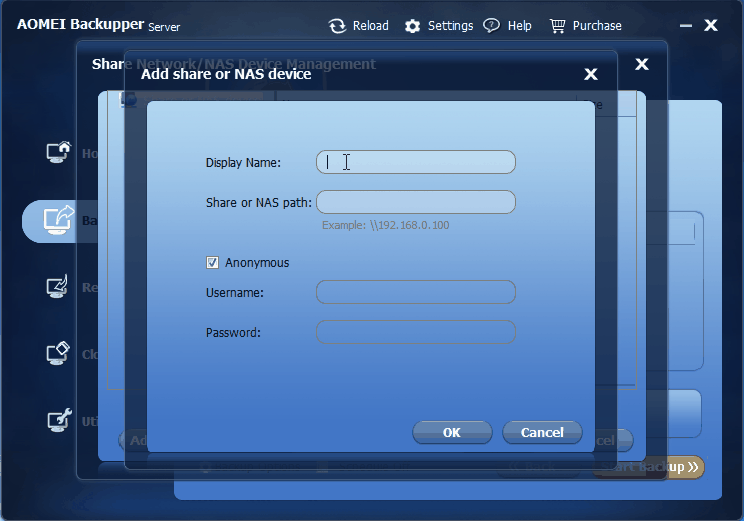Click the Example: \\192.168.0.100 hint text
The height and width of the screenshot is (521, 744).
[386, 225]
